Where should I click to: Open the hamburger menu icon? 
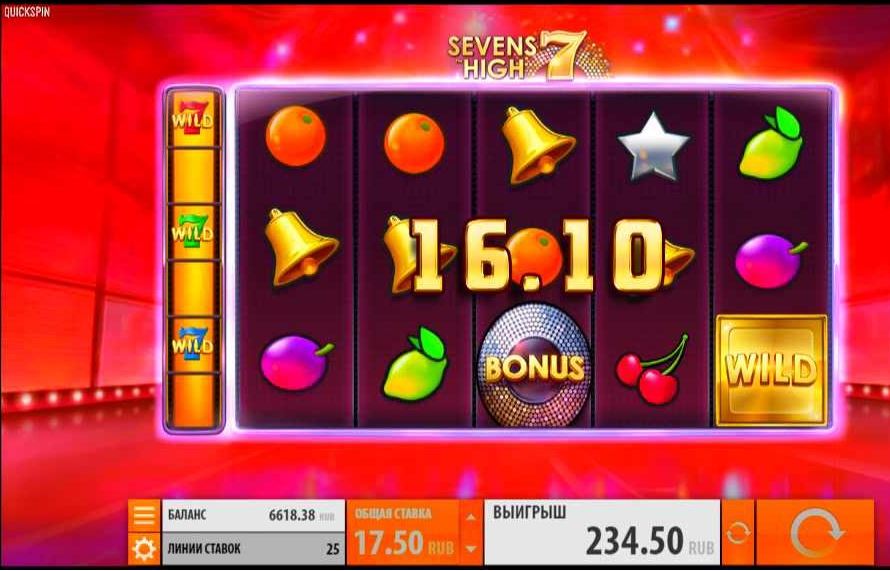(x=144, y=515)
